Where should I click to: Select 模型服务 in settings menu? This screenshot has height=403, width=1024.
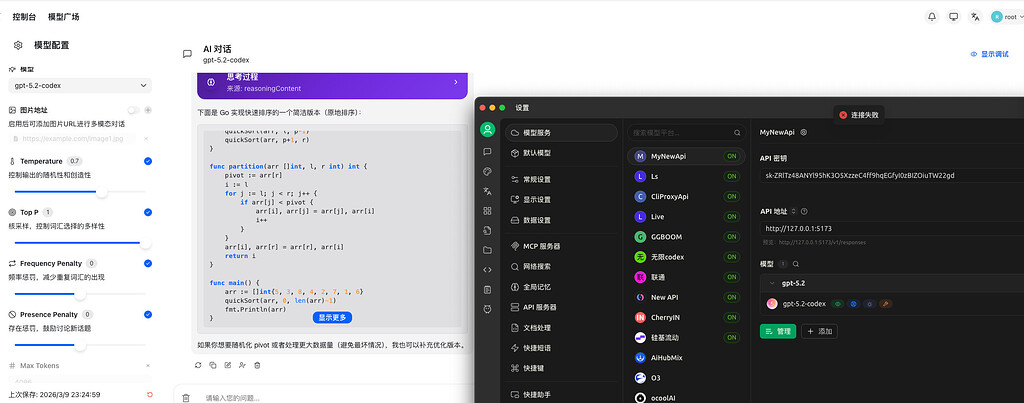click(561, 133)
